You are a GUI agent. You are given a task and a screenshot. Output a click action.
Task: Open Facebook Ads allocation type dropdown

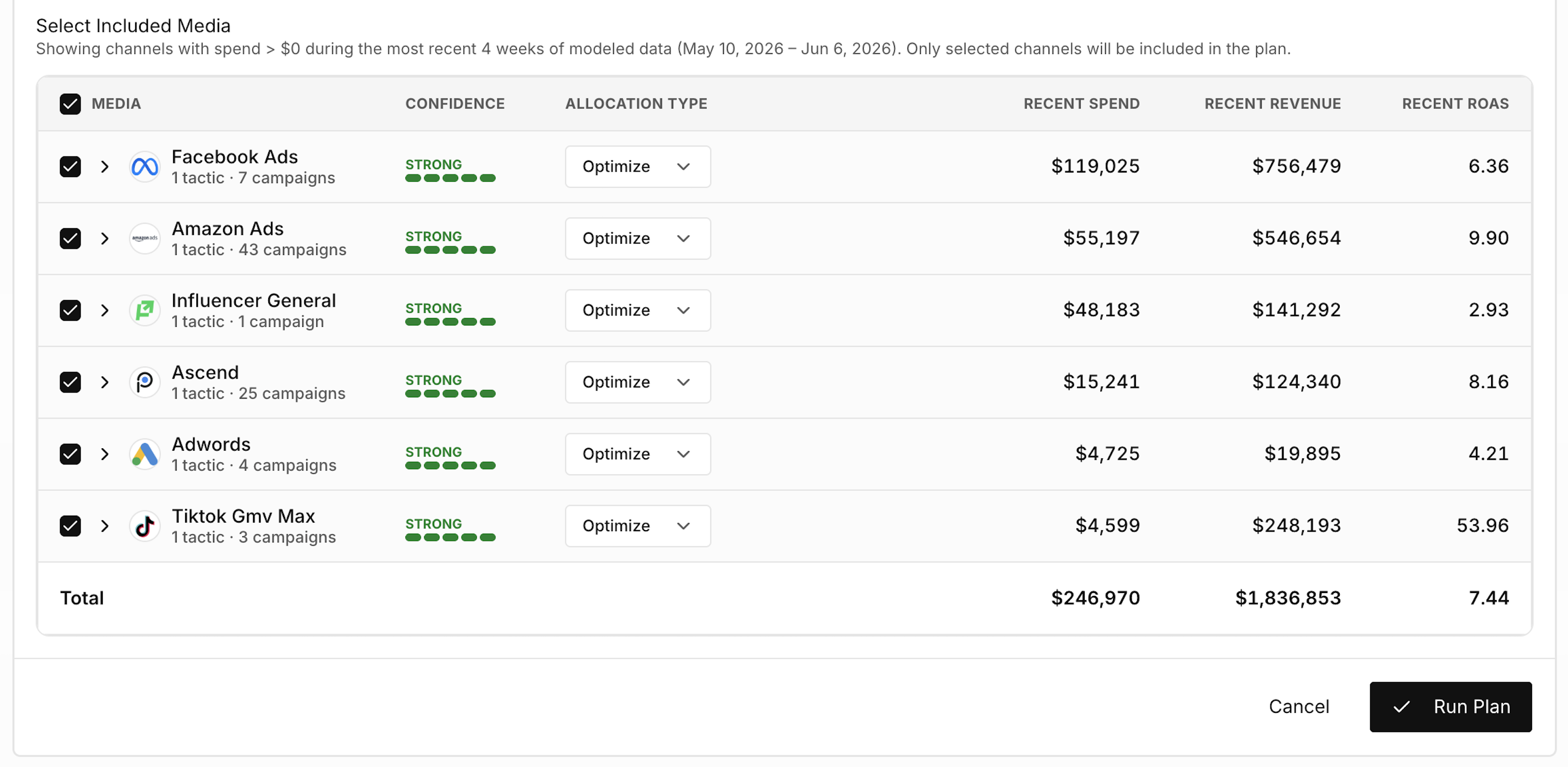[x=637, y=166]
